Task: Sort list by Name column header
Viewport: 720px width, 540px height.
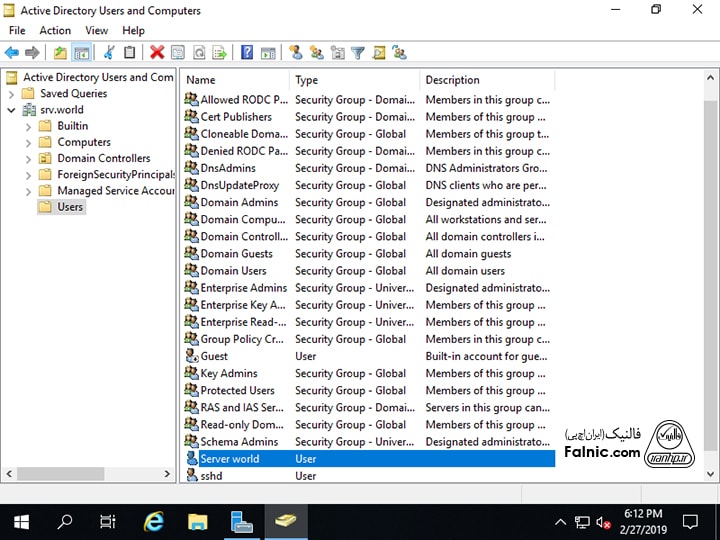Action: [235, 80]
